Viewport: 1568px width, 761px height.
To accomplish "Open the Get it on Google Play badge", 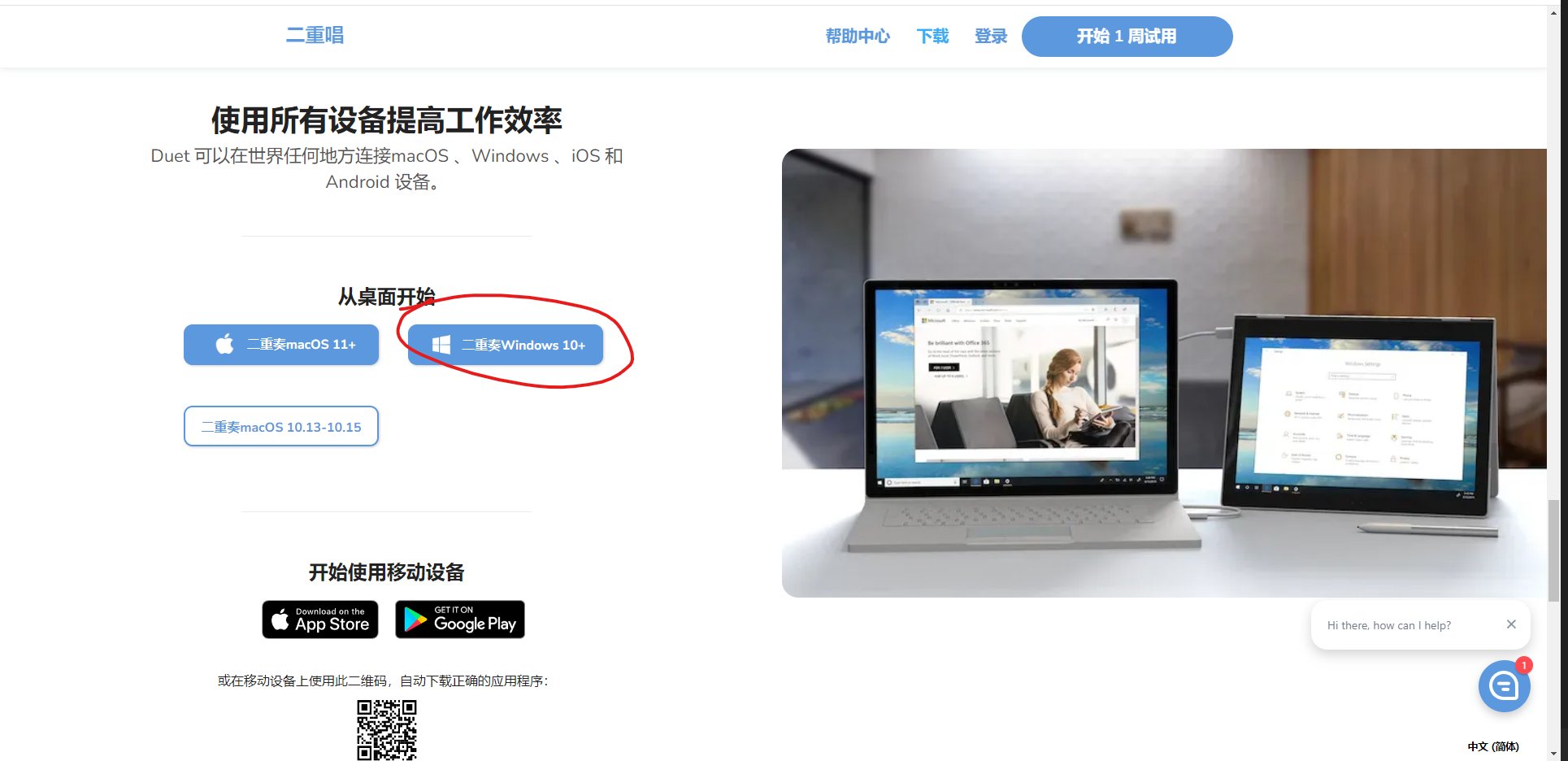I will [460, 620].
